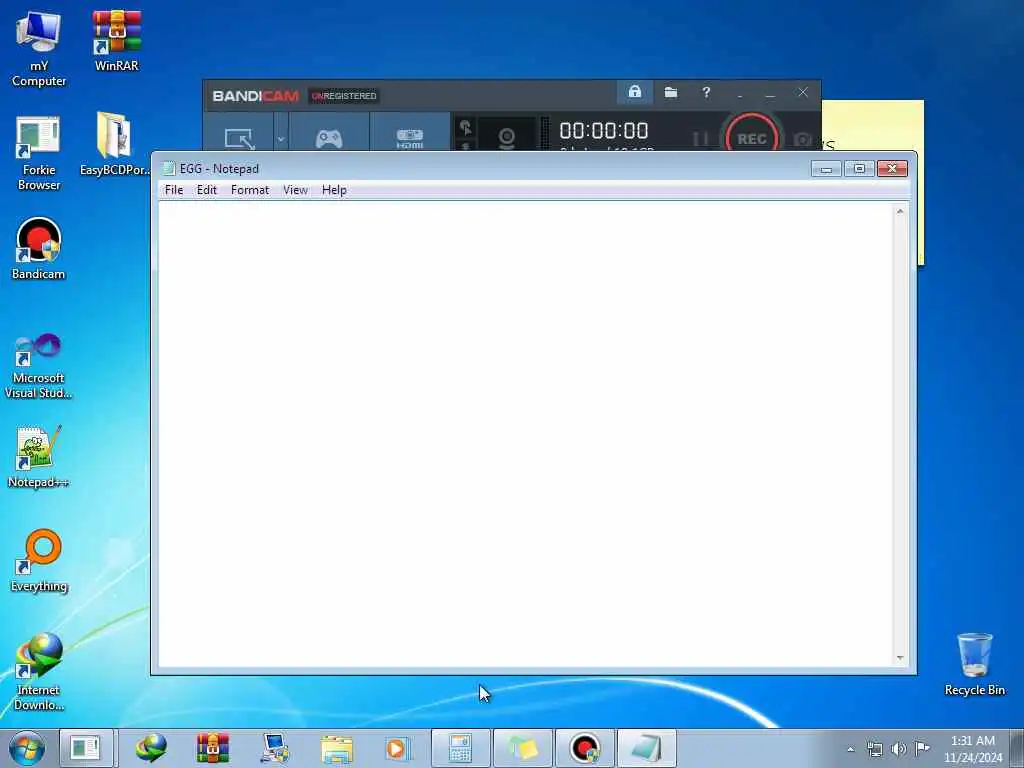Switch to Calculator taskbar button
1024x768 pixels.
pos(460,748)
